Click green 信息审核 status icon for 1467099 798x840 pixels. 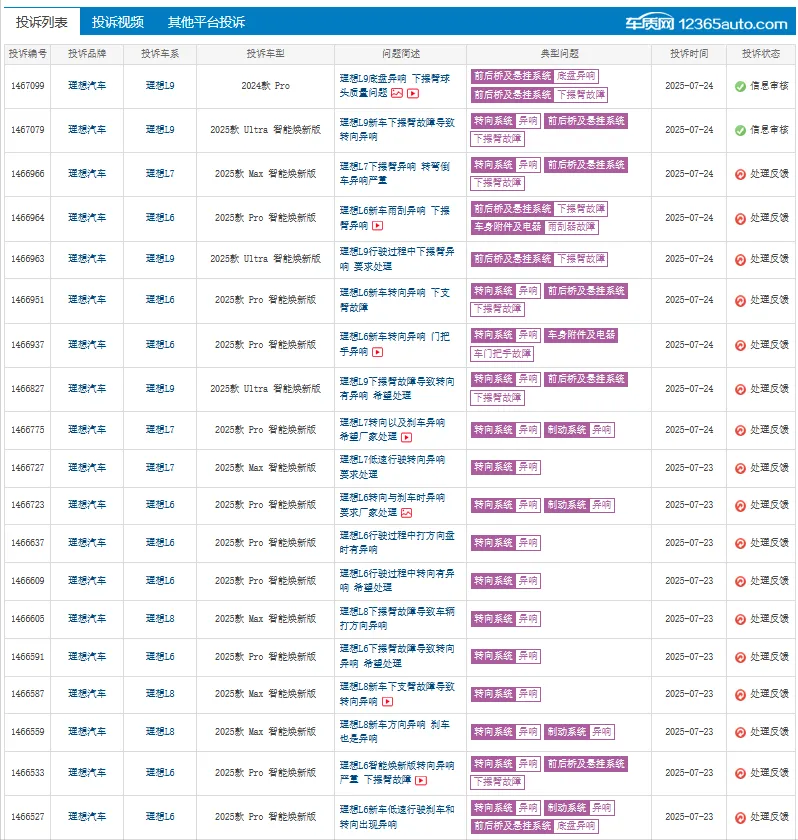[740, 86]
